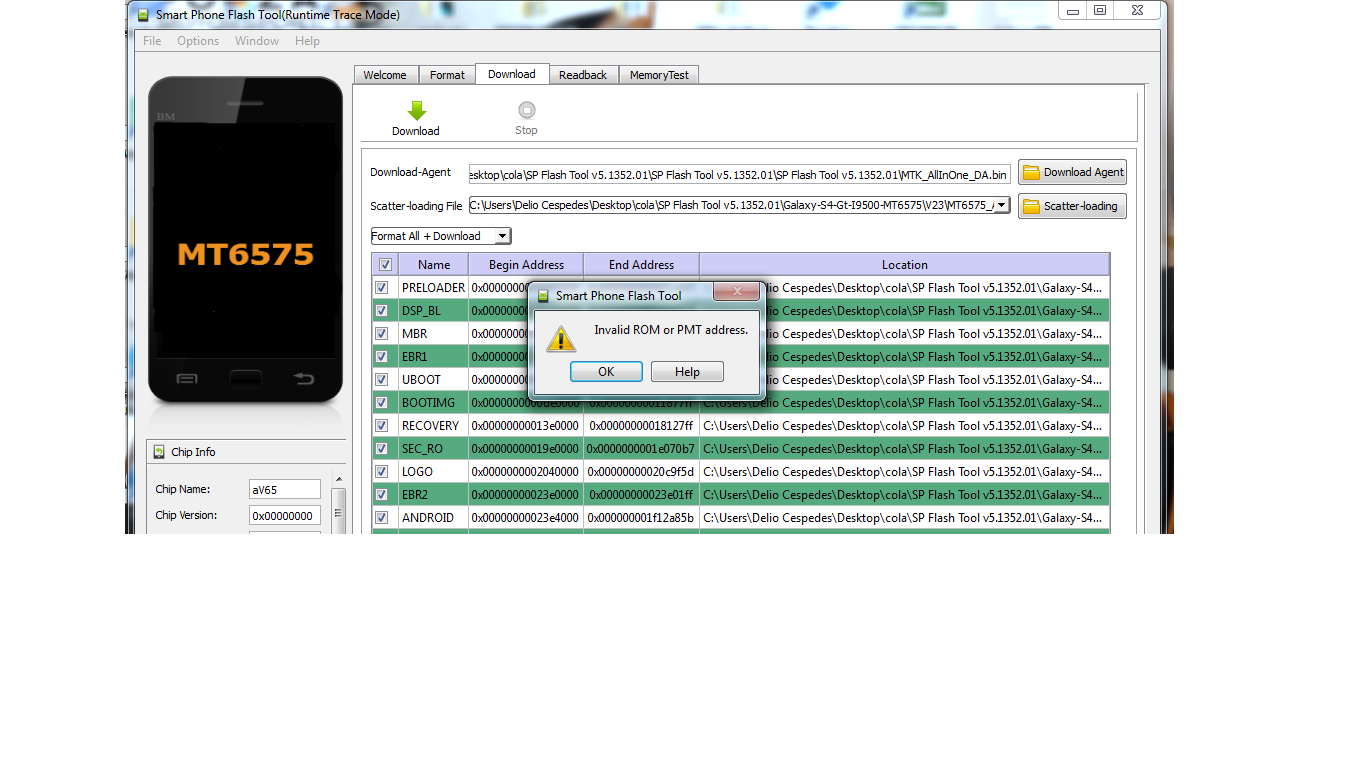
Task: Switch to the Readback tab
Action: (582, 75)
